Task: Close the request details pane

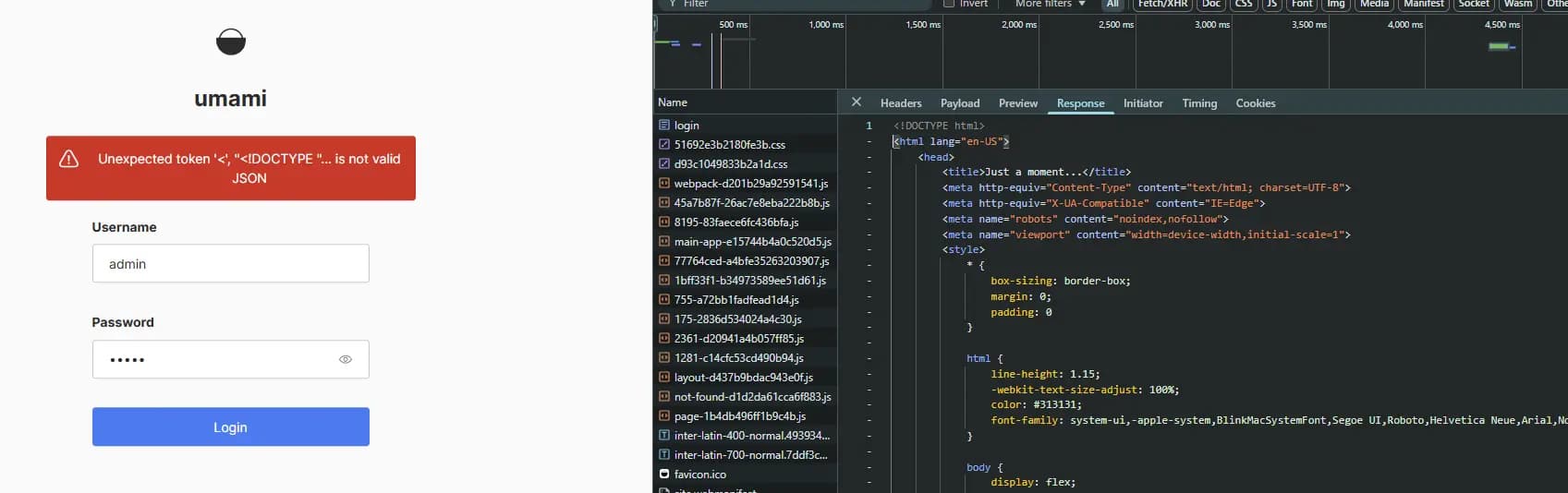Action: 857,102
